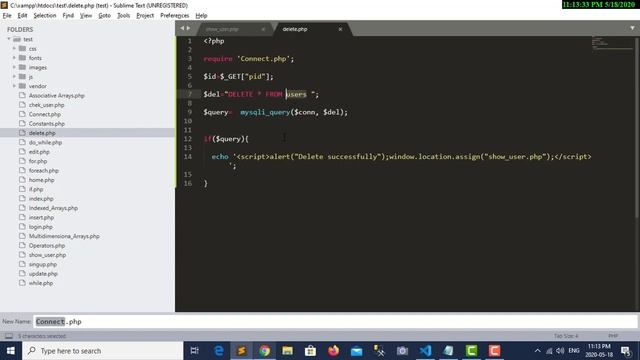Close the show_user.php tab
Screen dimensions: 640x360
tap(263, 29)
